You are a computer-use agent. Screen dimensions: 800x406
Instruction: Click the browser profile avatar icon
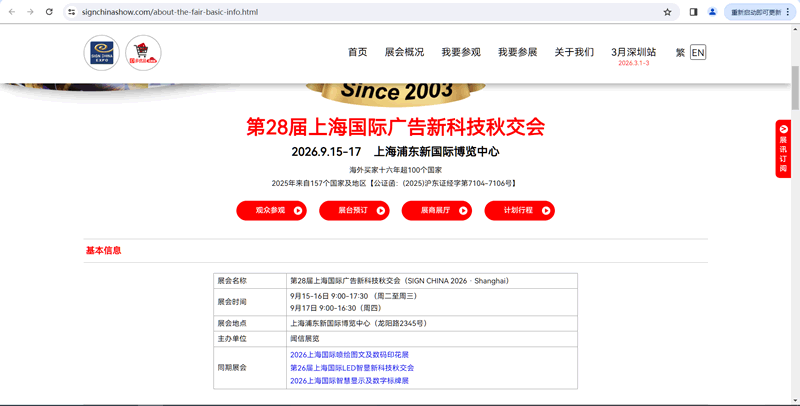click(712, 12)
